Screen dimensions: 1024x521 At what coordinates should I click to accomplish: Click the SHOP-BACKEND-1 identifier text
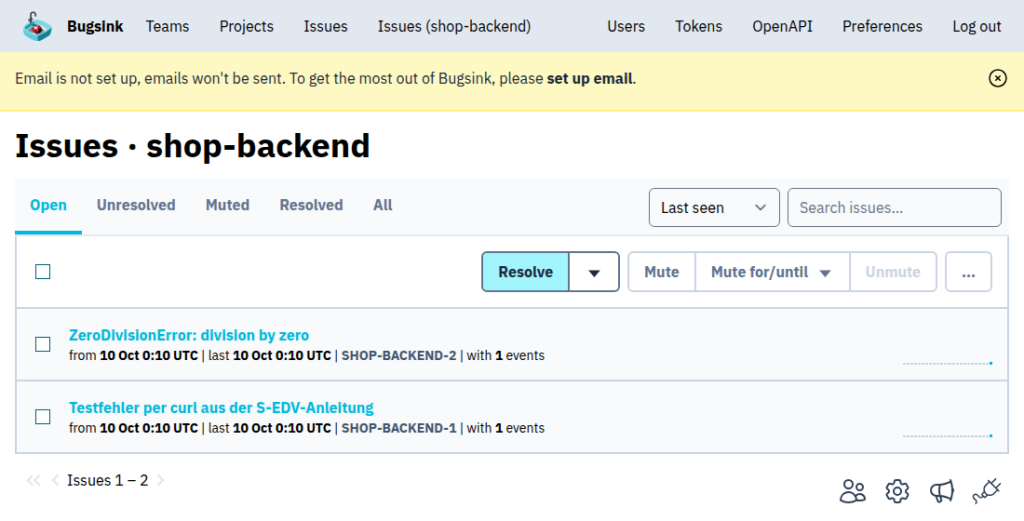click(x=398, y=428)
